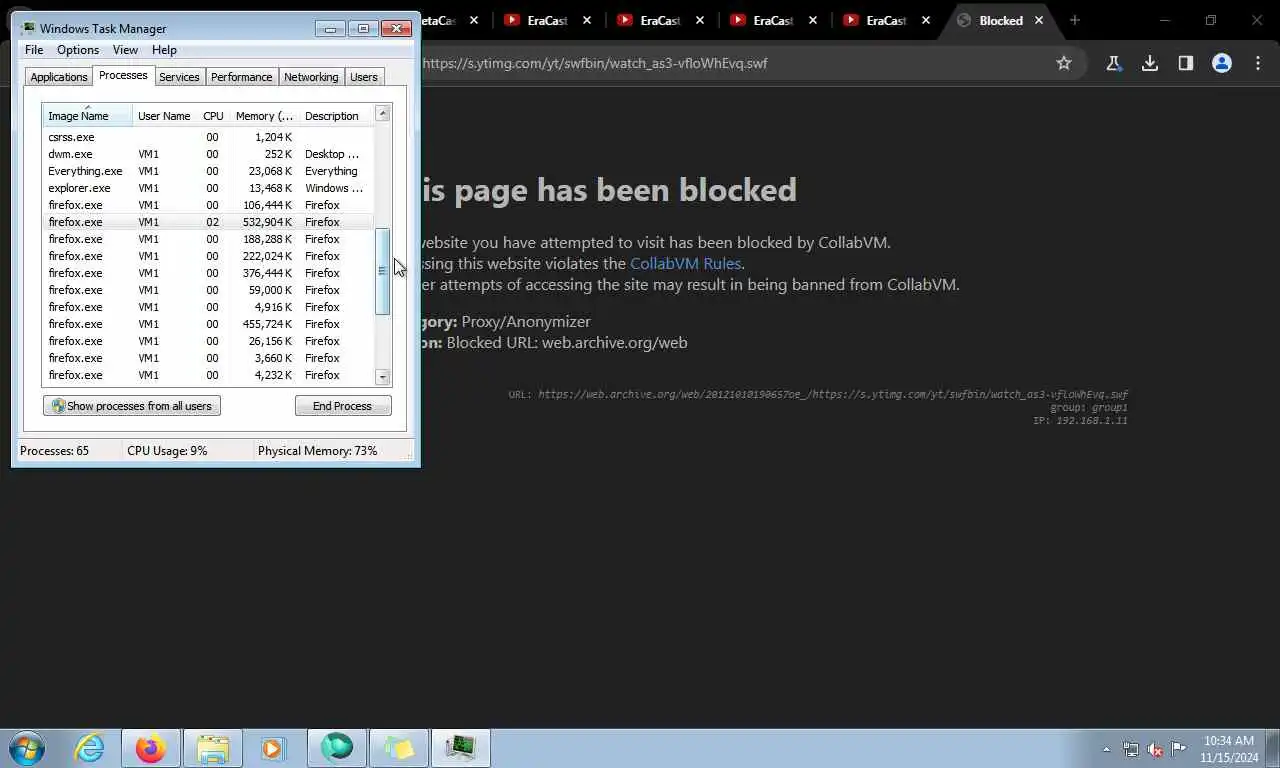Select firefox.exe row using 4,232 K
Image resolution: width=1280 pixels, height=768 pixels.
tap(208, 375)
